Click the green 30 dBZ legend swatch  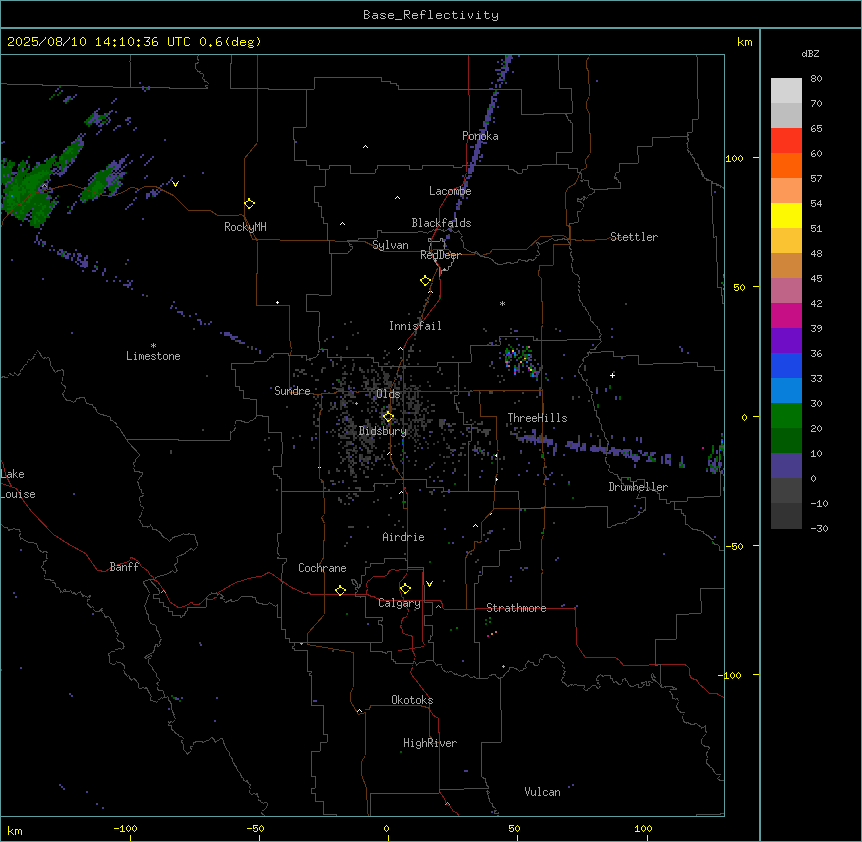pos(786,416)
